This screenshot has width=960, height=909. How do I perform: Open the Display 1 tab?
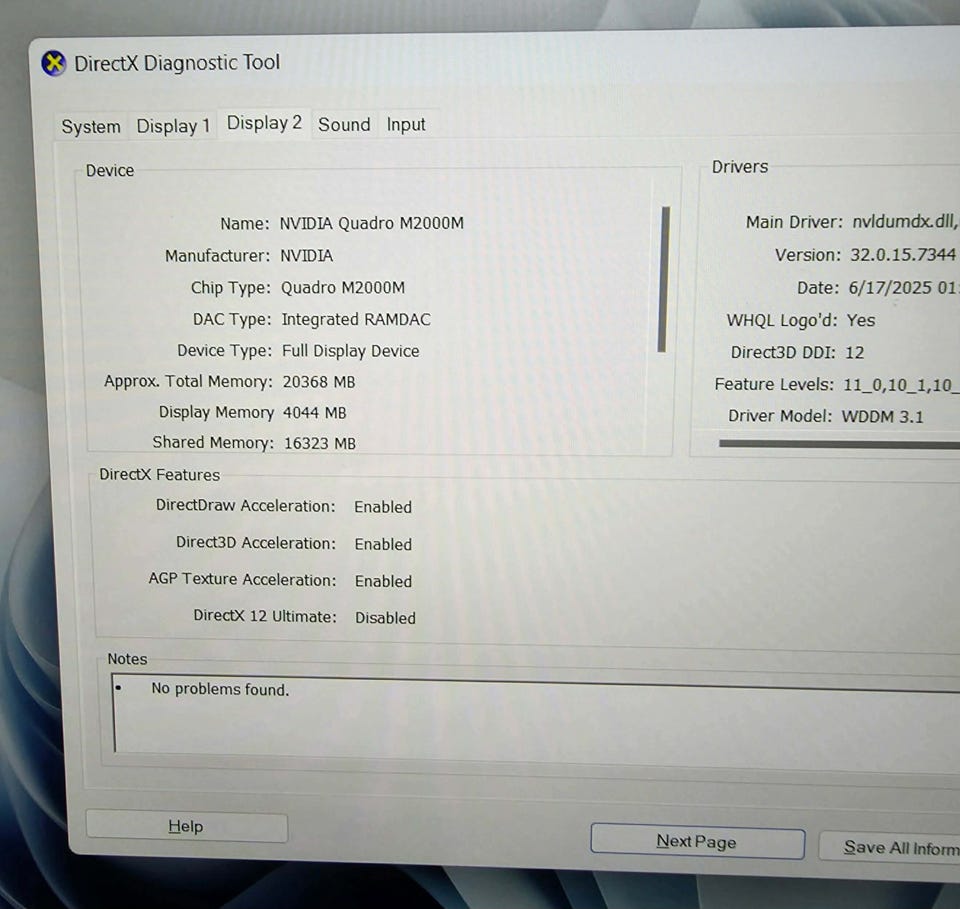(x=173, y=126)
